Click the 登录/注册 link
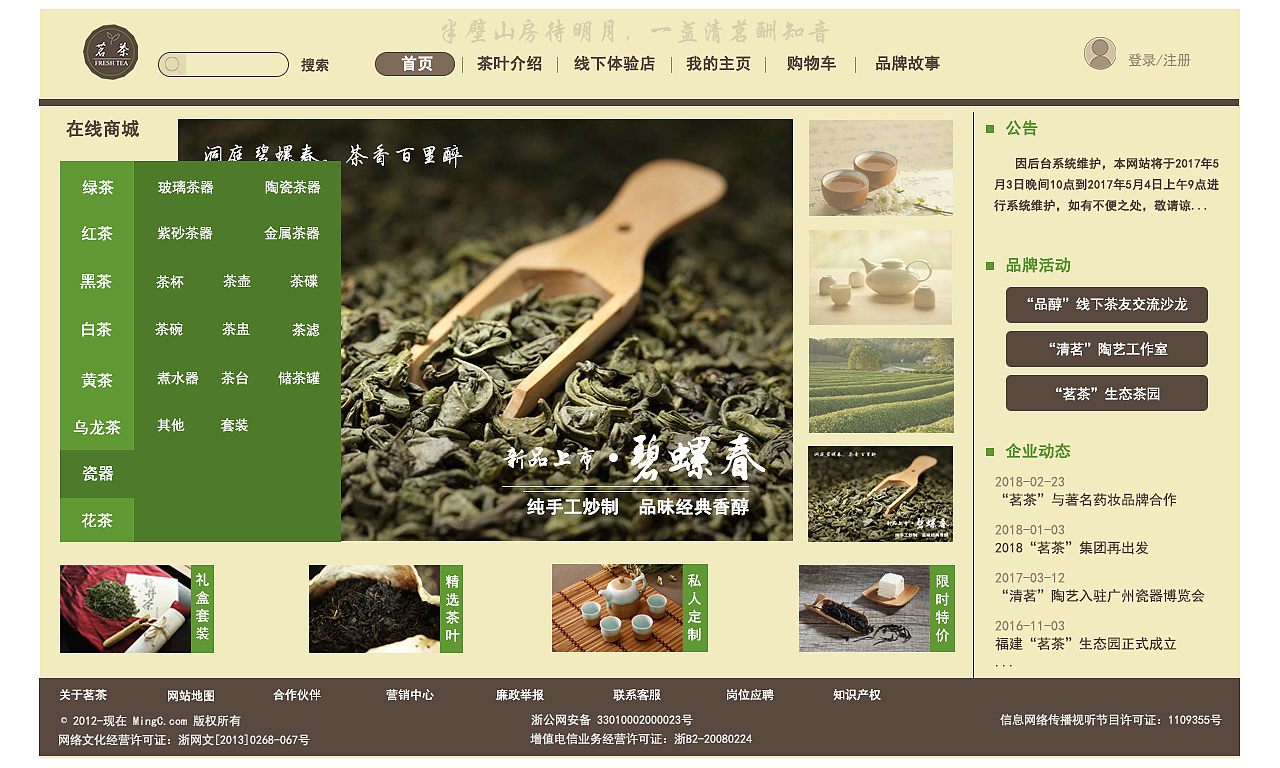 pos(1159,60)
